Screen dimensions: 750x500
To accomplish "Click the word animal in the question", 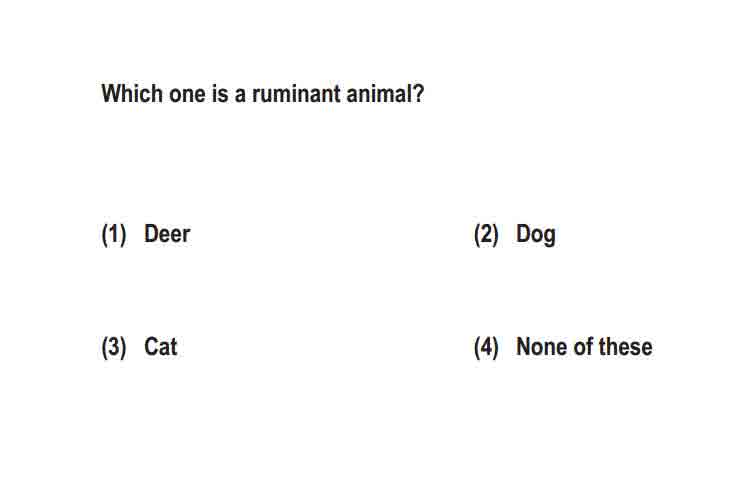I will click(379, 94).
